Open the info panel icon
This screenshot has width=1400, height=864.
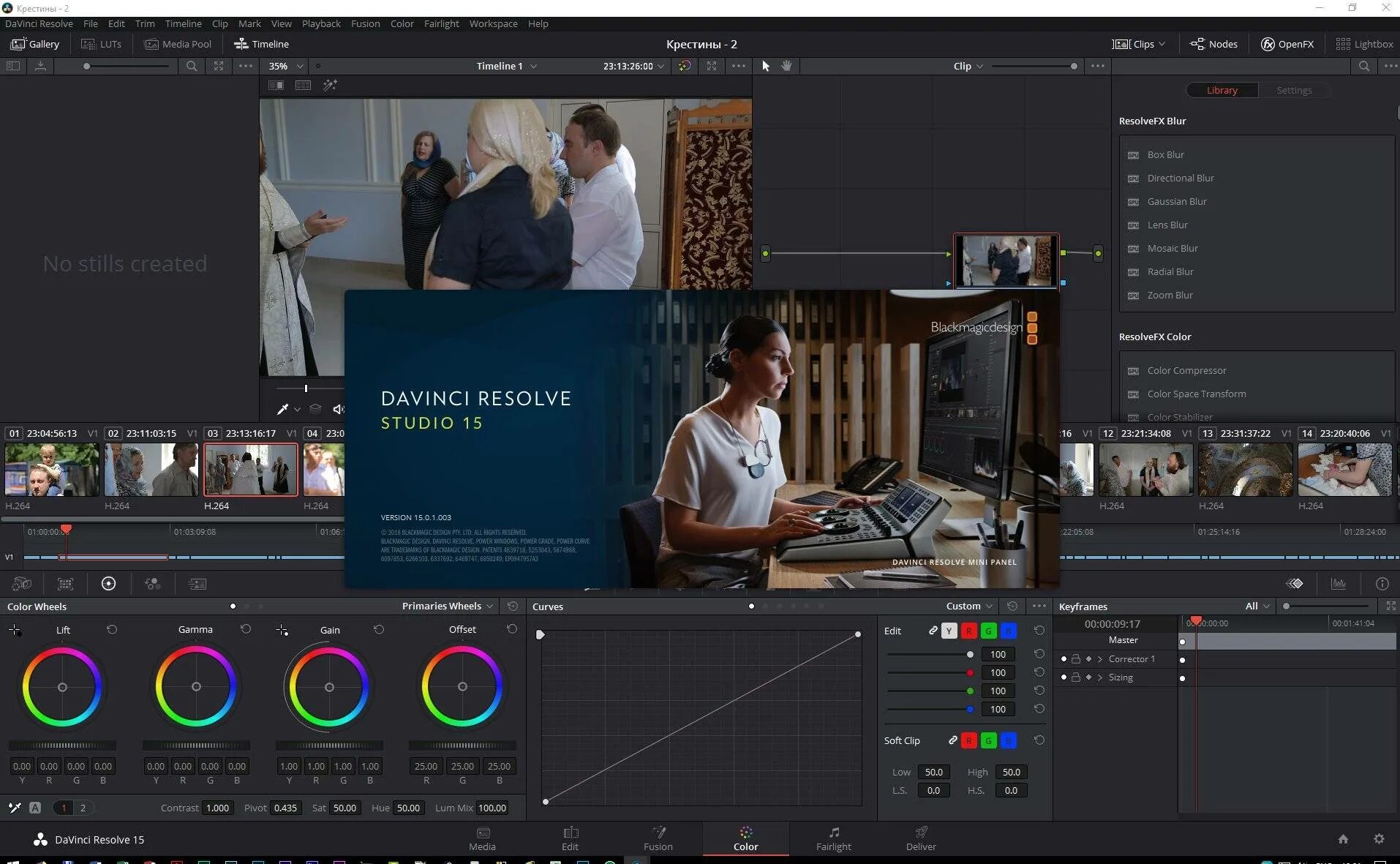pyautogui.click(x=1382, y=584)
